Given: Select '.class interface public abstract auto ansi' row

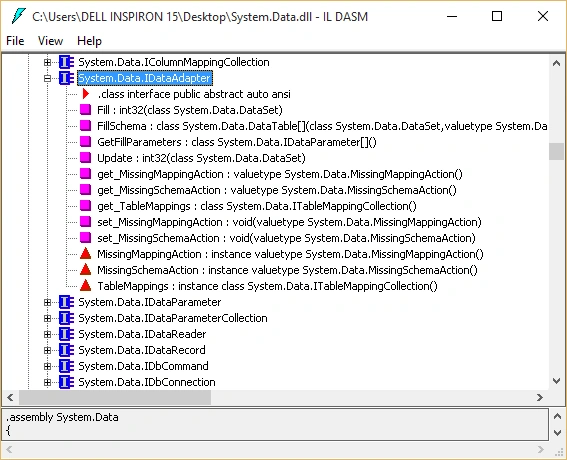Looking at the screenshot, I should coord(194,94).
